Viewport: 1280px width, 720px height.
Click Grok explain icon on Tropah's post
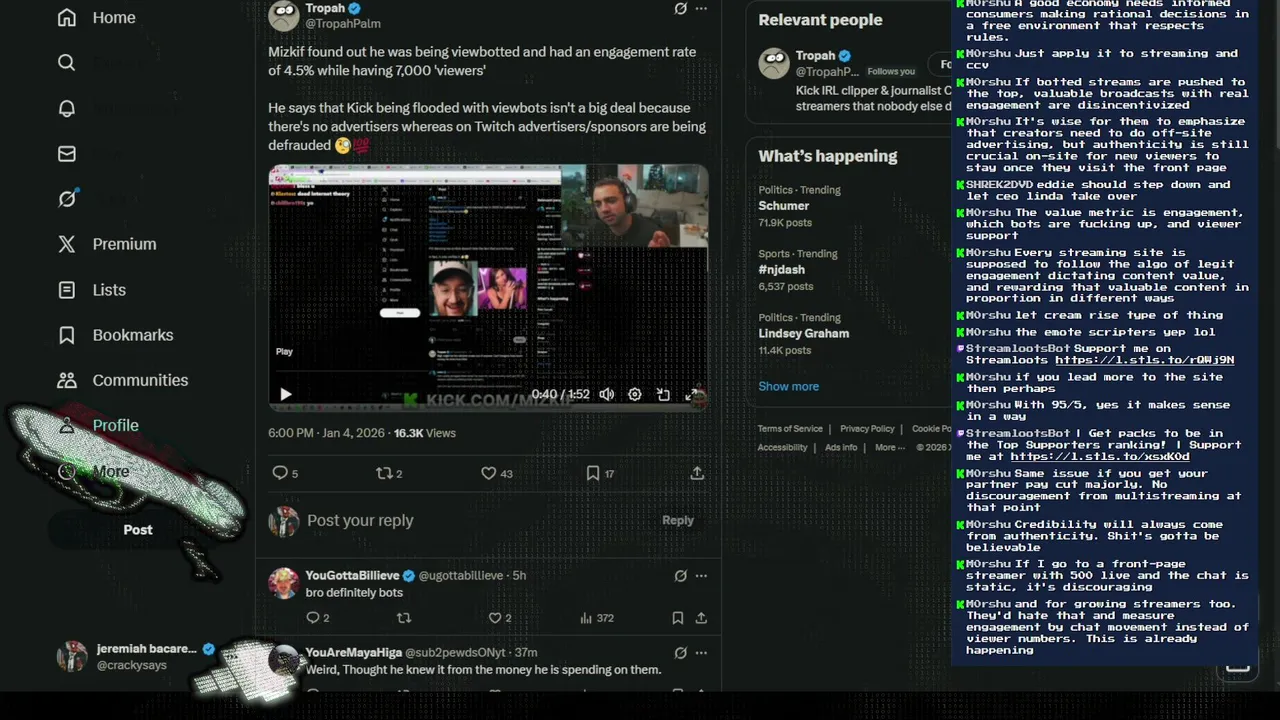coord(681,8)
